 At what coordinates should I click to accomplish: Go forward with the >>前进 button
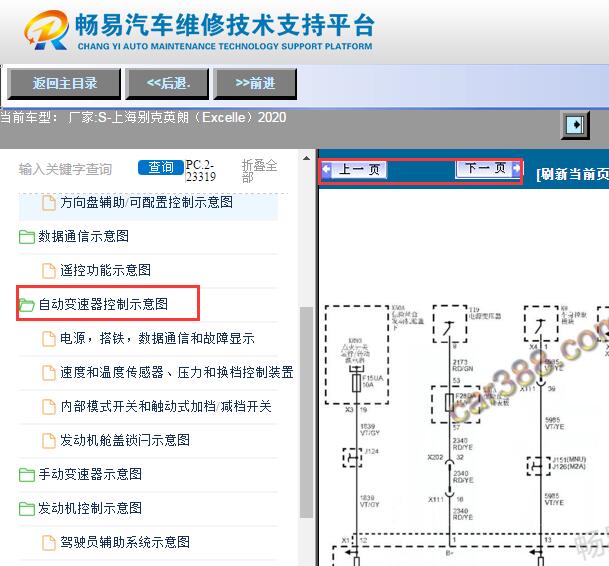click(x=255, y=84)
